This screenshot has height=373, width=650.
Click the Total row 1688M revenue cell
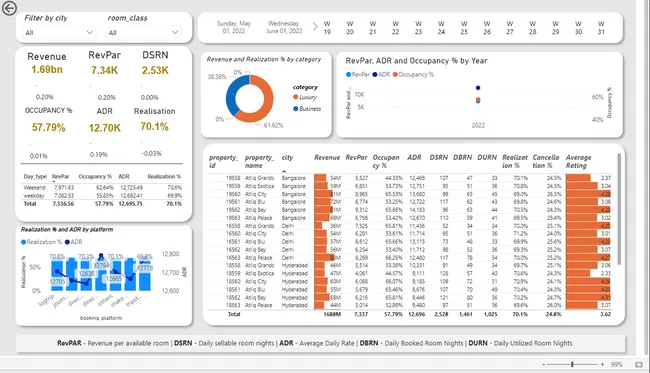tap(332, 314)
